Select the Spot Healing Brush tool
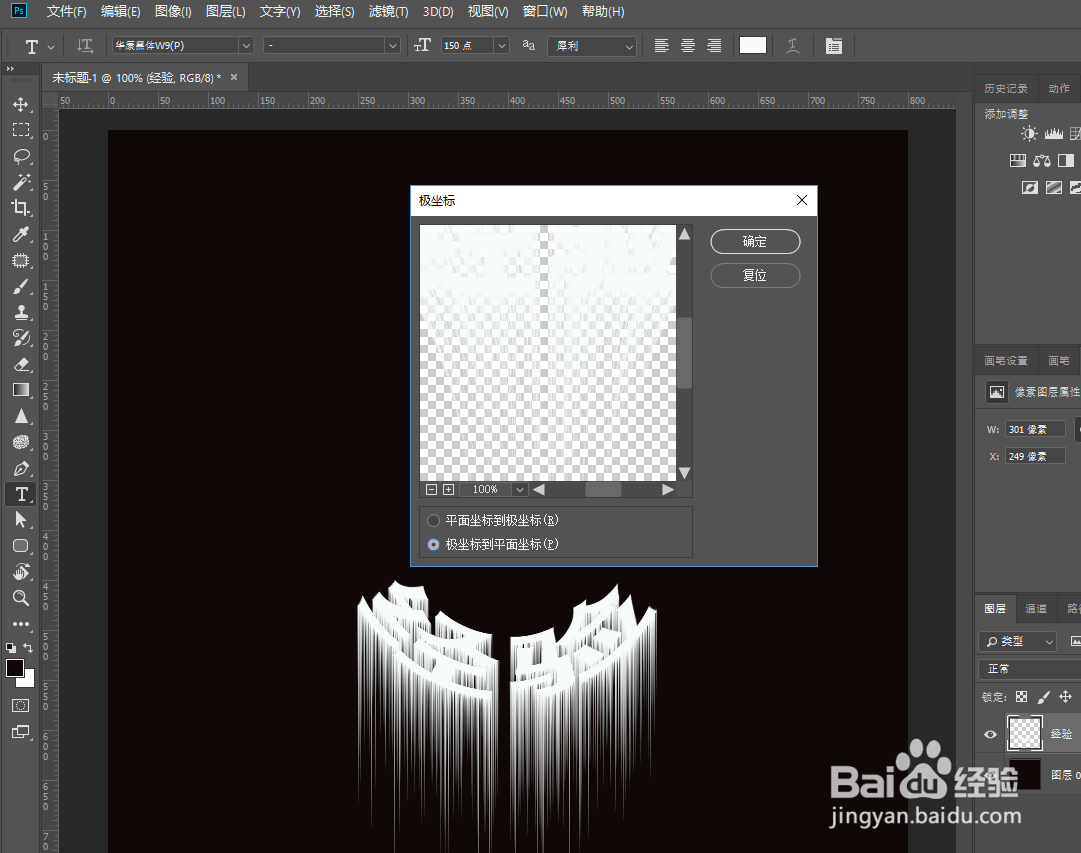The height and width of the screenshot is (853, 1081). [21, 261]
